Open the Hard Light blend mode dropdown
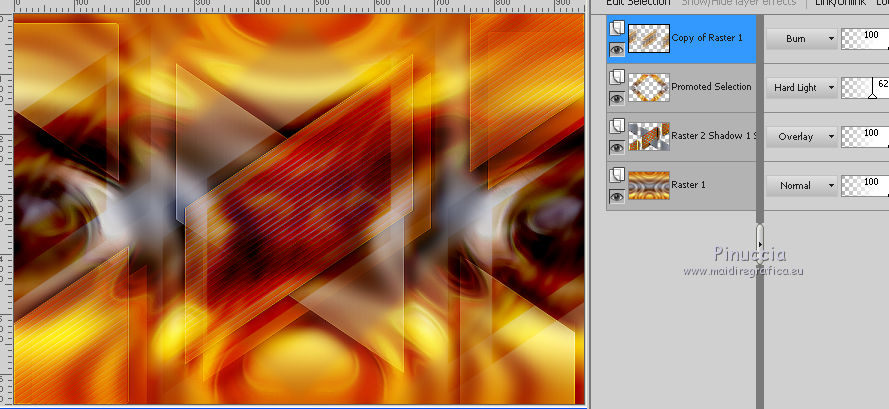 [x=802, y=87]
